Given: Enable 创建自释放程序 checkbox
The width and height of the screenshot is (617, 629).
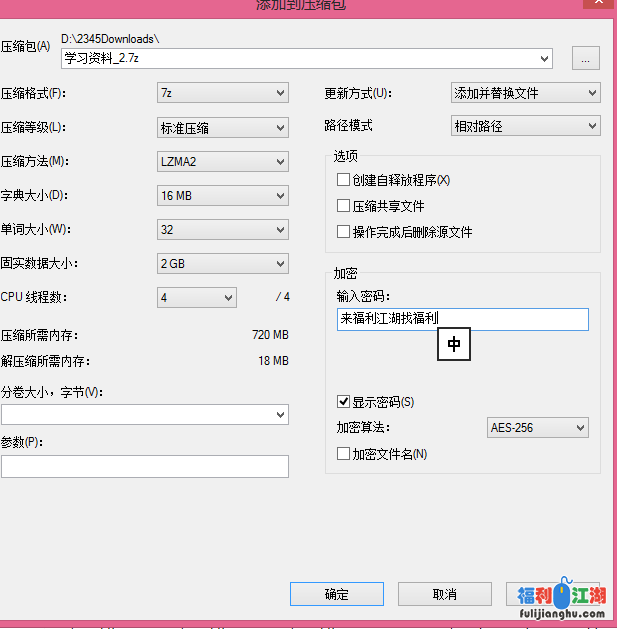Looking at the screenshot, I should pyautogui.click(x=345, y=180).
